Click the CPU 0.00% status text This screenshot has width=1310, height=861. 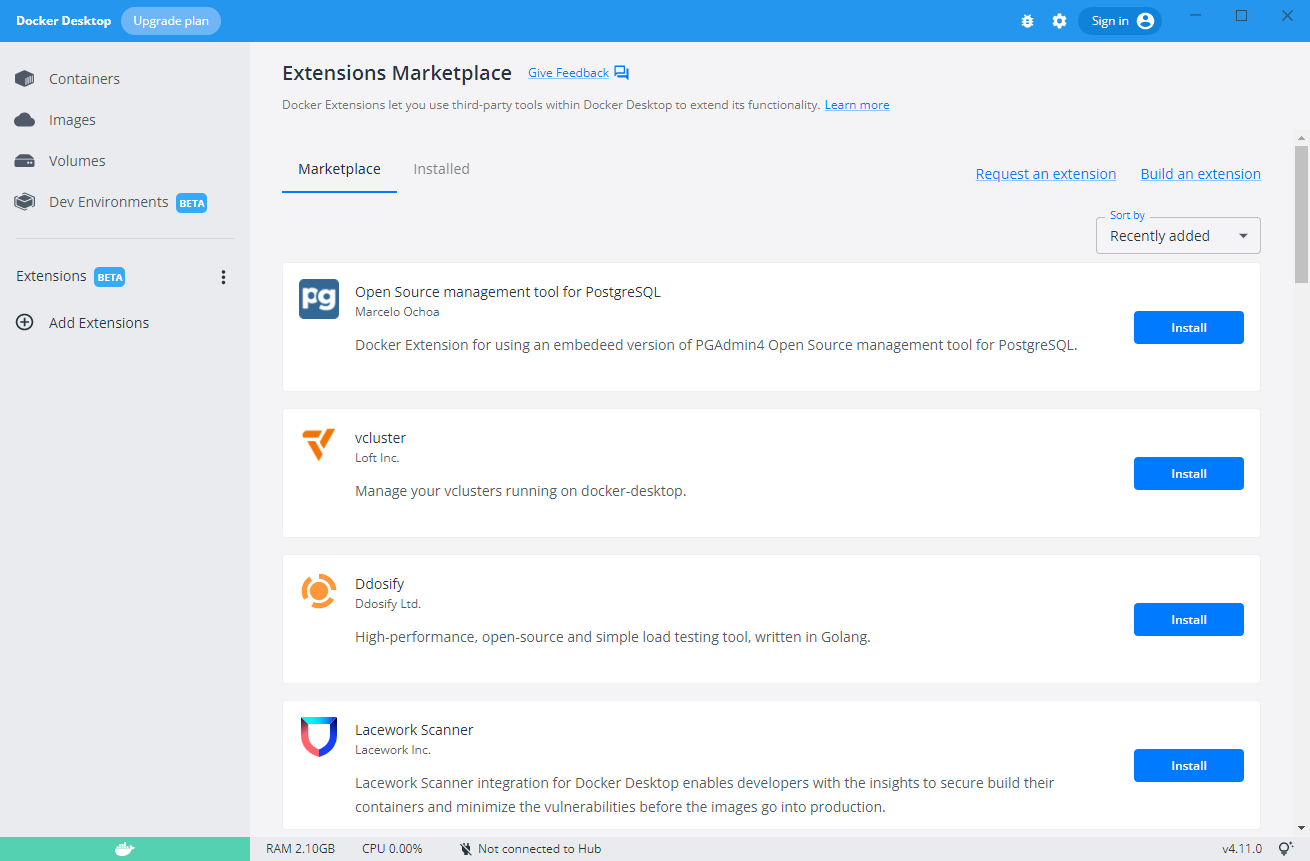(x=392, y=849)
